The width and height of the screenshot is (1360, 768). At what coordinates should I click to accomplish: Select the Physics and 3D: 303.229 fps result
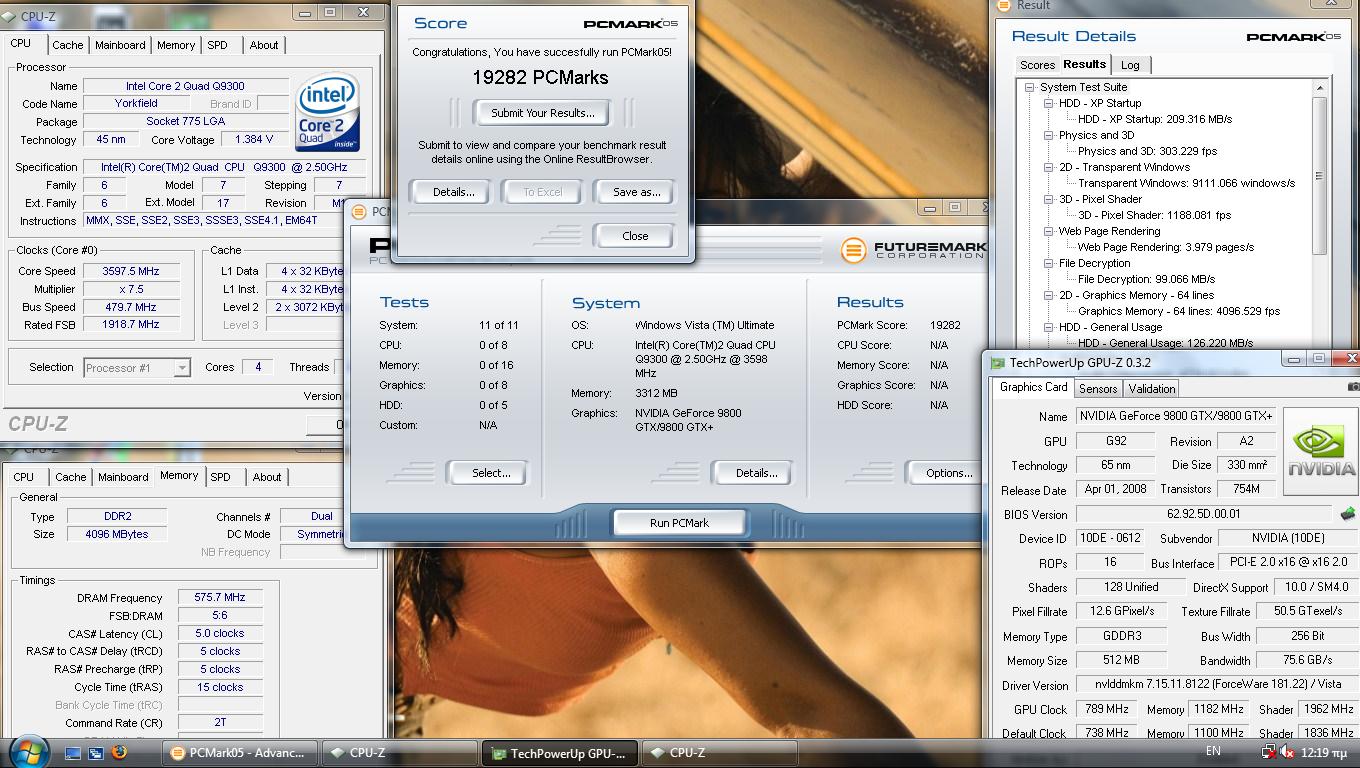(1147, 151)
